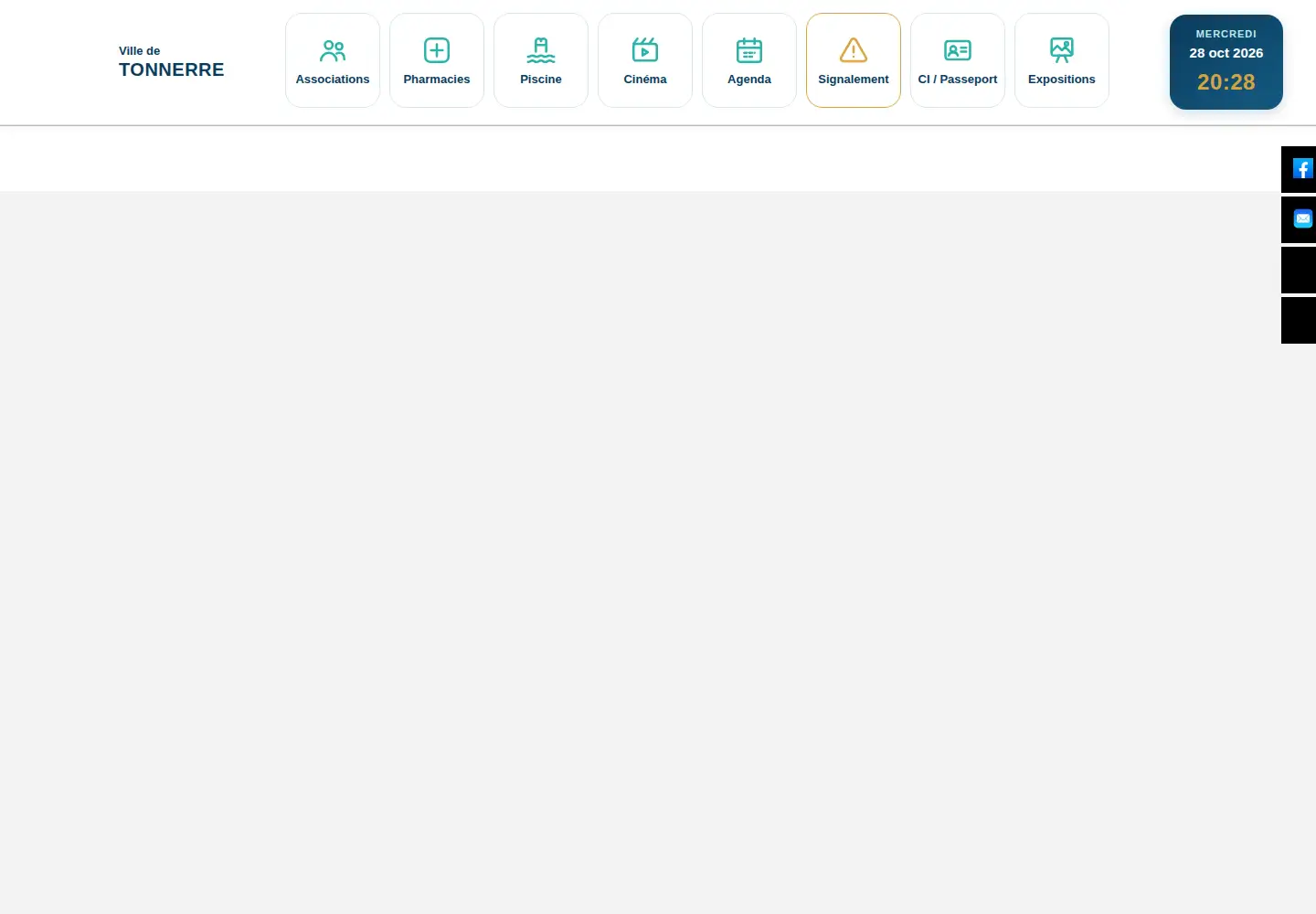Screen dimensions: 1316x914
Task: Open the Associations people icon tile
Action: [x=333, y=60]
